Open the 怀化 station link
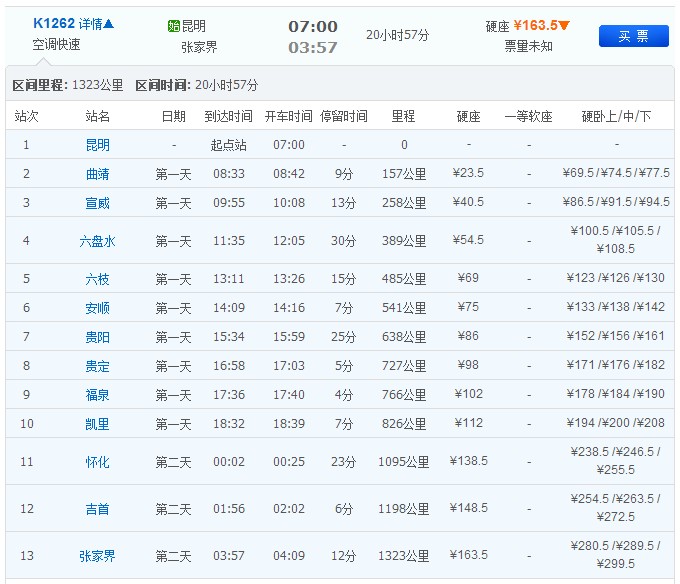 (98, 462)
